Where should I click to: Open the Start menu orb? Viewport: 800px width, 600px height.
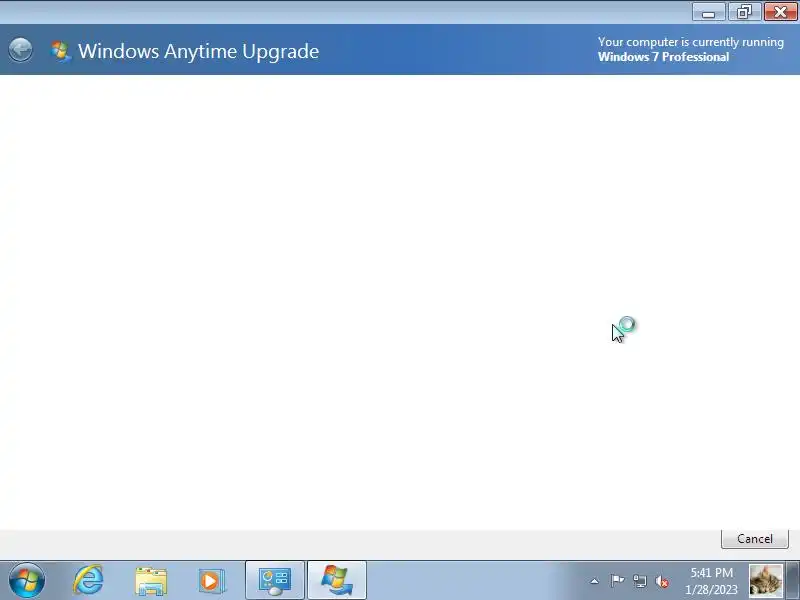point(27,580)
